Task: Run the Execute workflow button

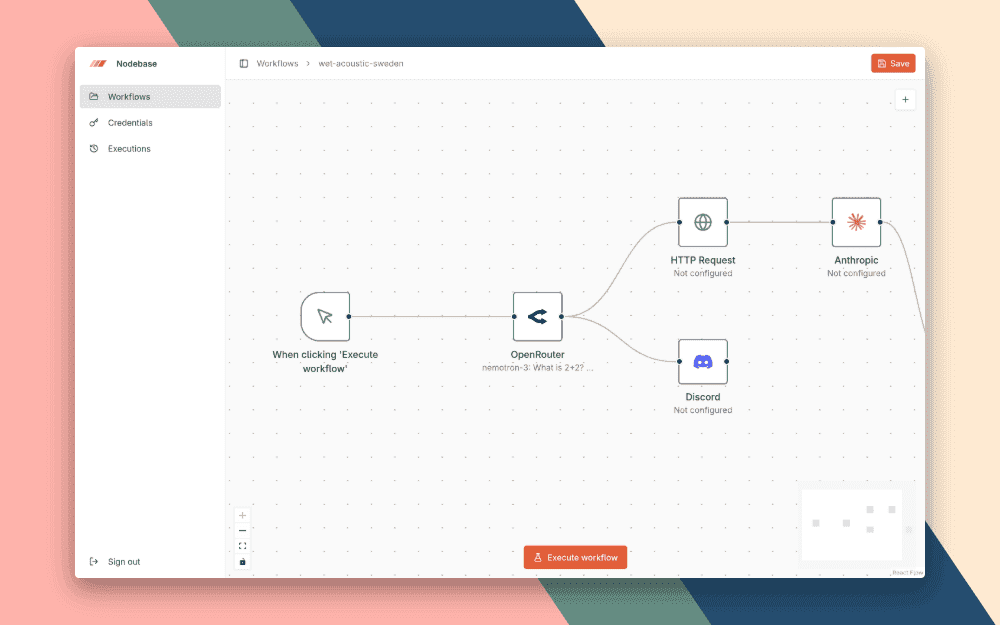Action: coord(575,557)
